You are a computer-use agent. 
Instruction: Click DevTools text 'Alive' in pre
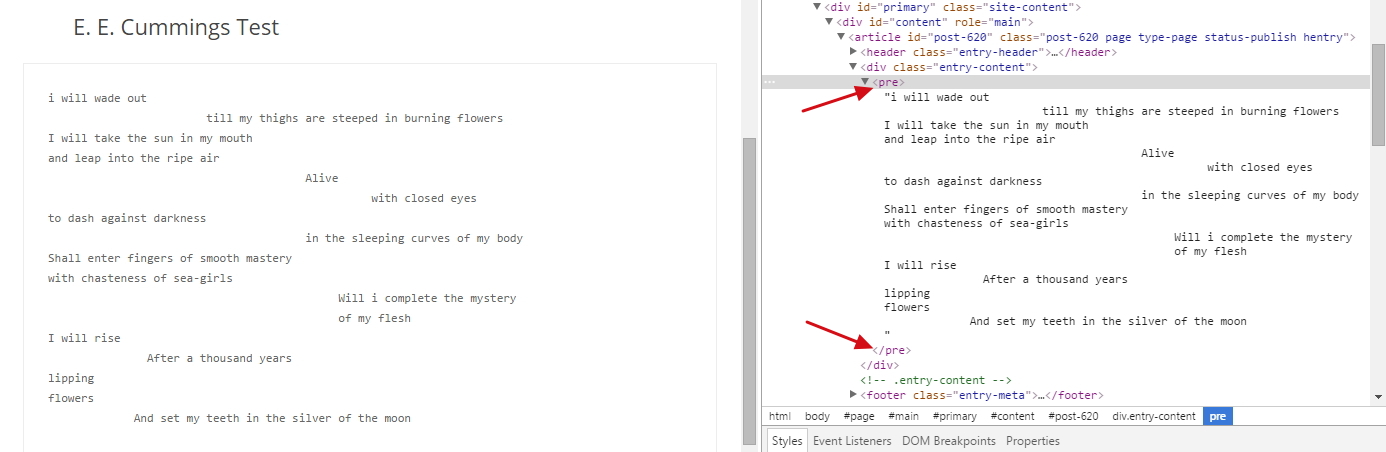click(x=1158, y=153)
